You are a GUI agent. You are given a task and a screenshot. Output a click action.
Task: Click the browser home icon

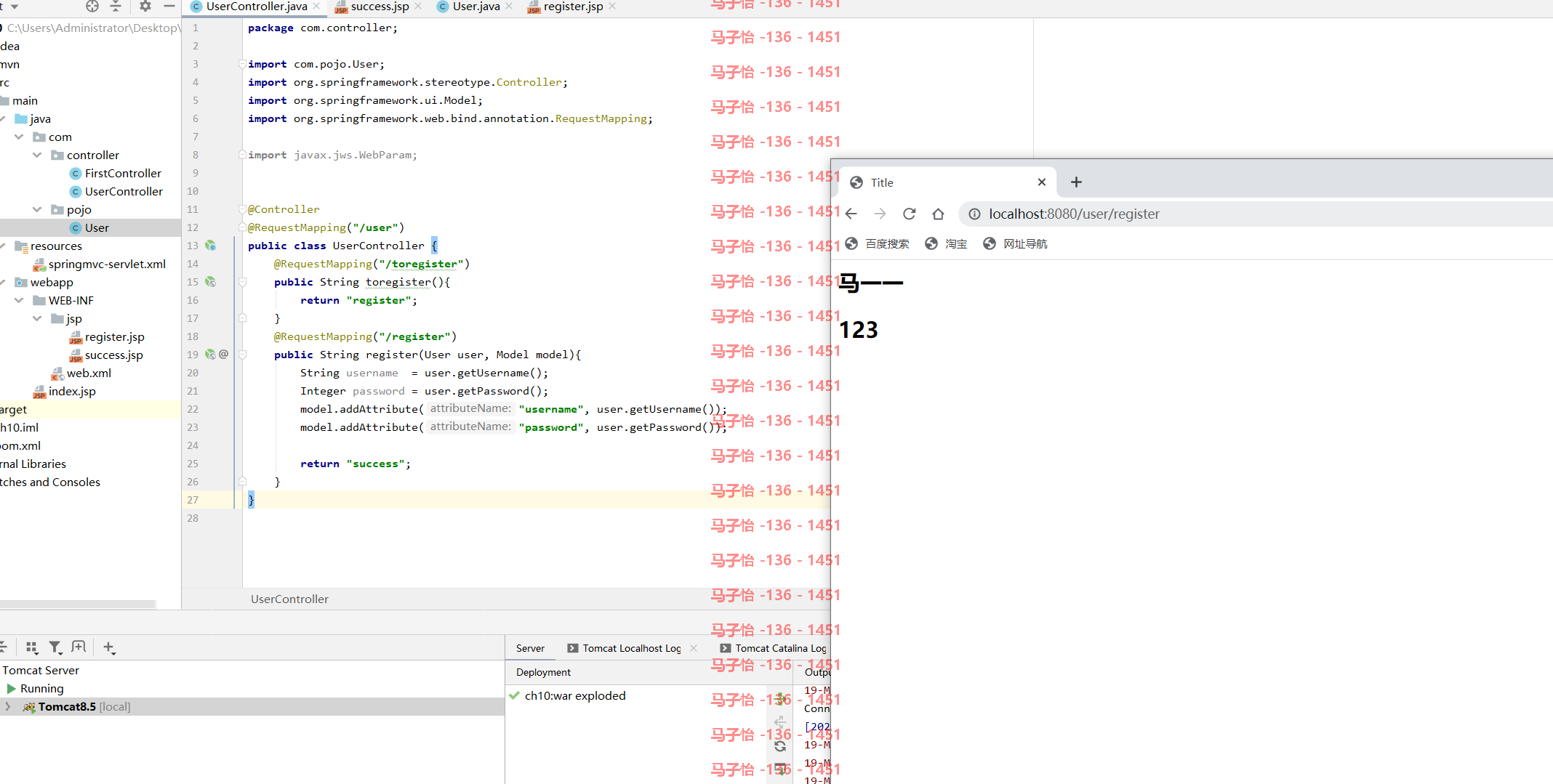[938, 214]
